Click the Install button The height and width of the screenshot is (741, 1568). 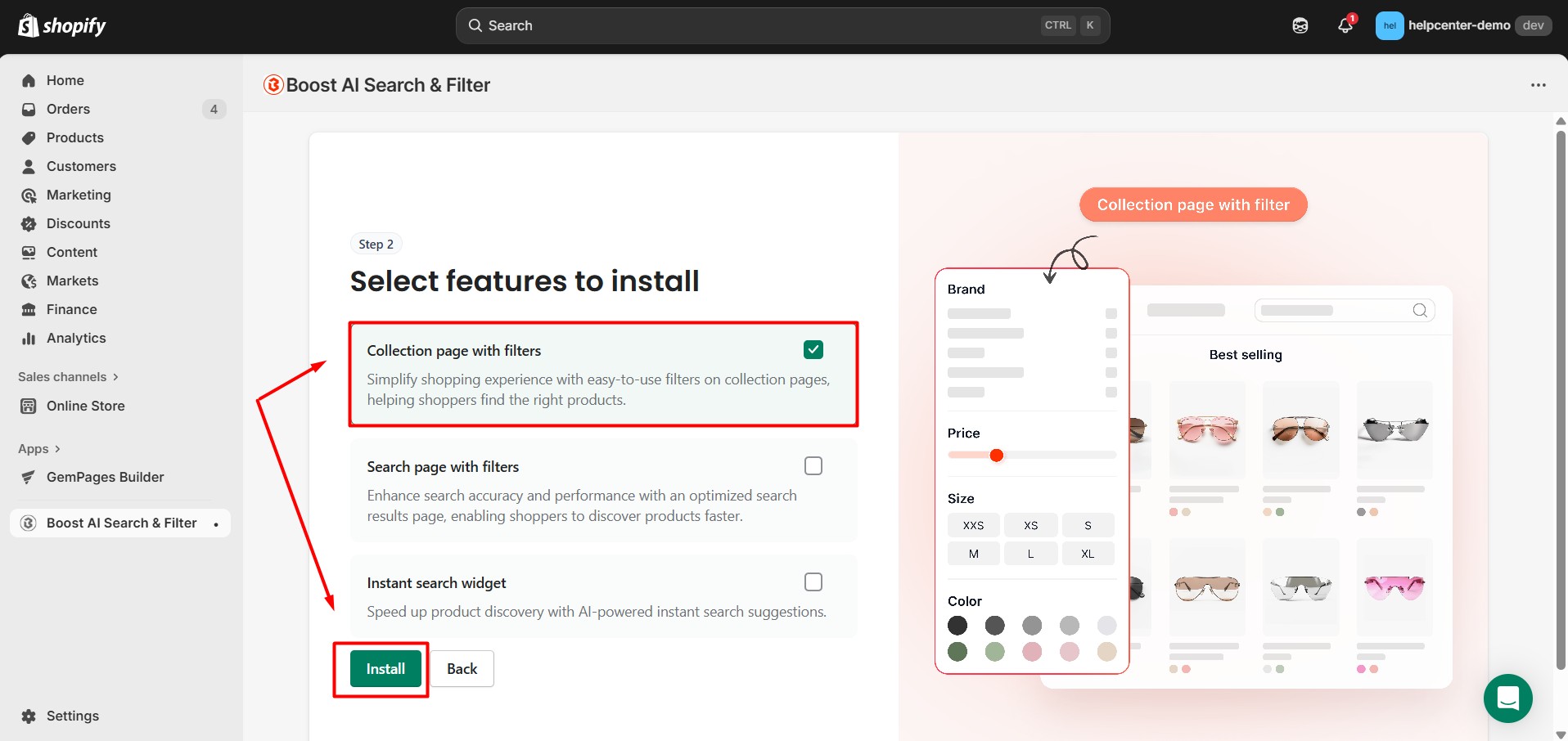click(385, 668)
